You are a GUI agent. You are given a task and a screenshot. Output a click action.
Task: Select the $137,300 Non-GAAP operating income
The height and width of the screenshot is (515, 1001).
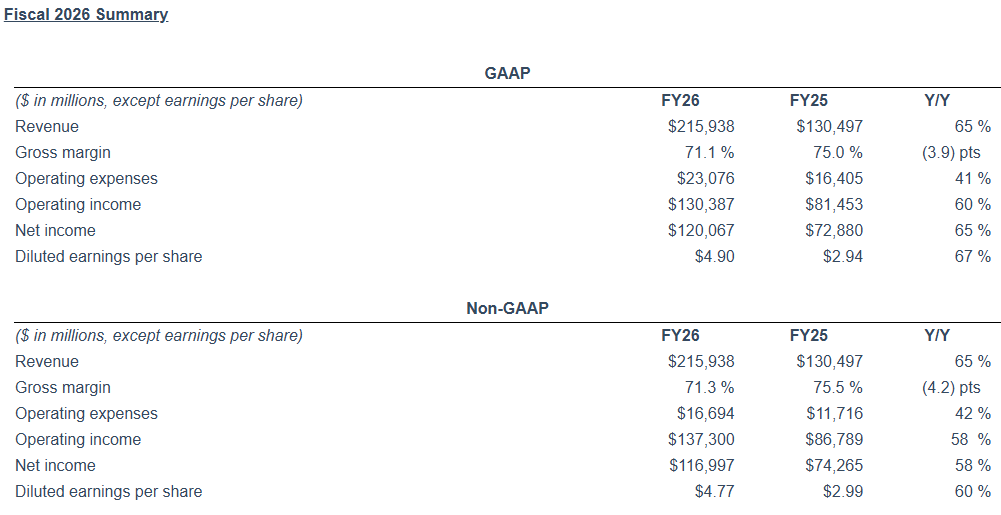[701, 440]
